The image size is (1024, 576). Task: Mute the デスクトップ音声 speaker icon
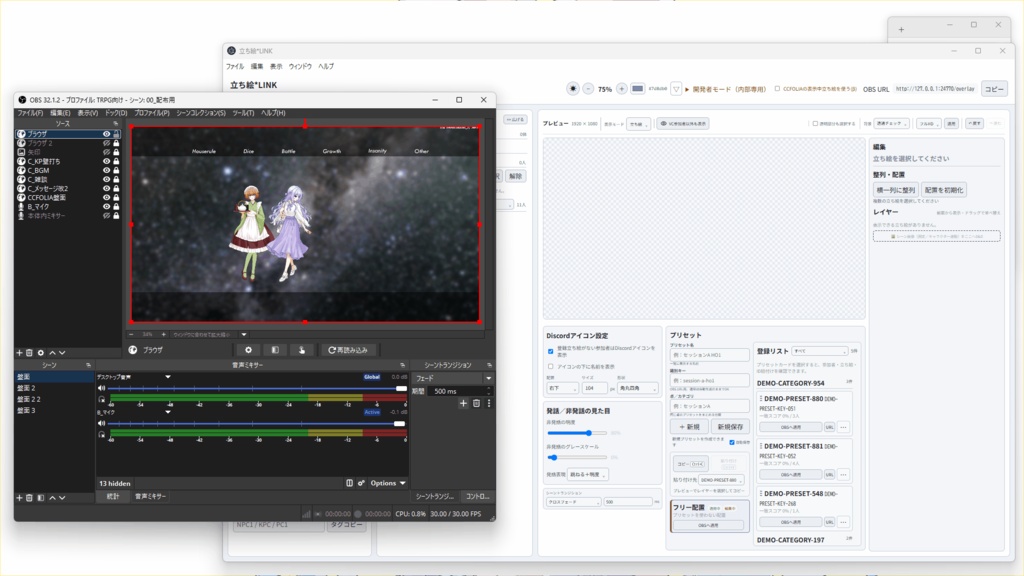[101, 388]
